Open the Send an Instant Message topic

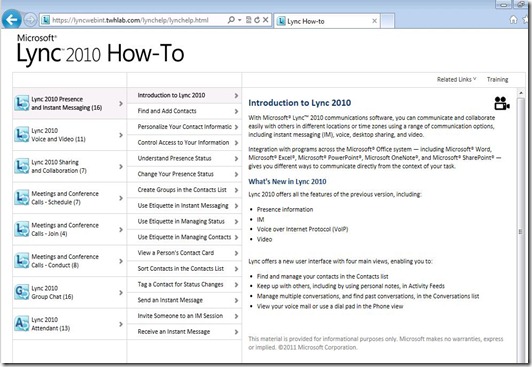click(184, 300)
